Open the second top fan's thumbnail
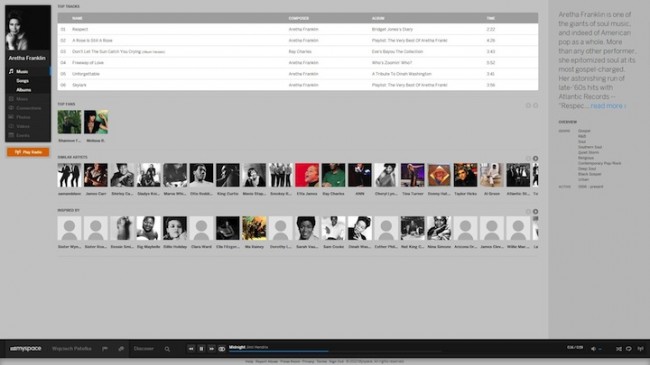This screenshot has height=365, width=650. 96,122
